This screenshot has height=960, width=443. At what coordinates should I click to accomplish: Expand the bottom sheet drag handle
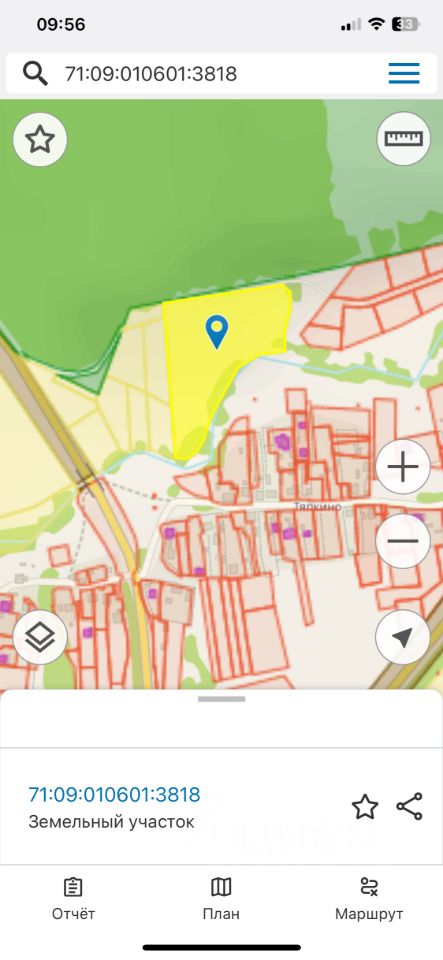coord(222,699)
